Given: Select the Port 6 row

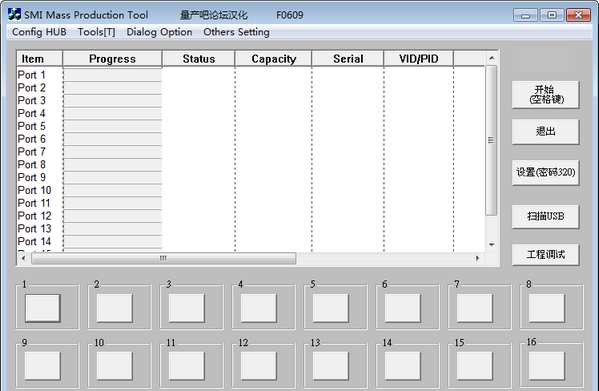Looking at the screenshot, I should point(251,139).
